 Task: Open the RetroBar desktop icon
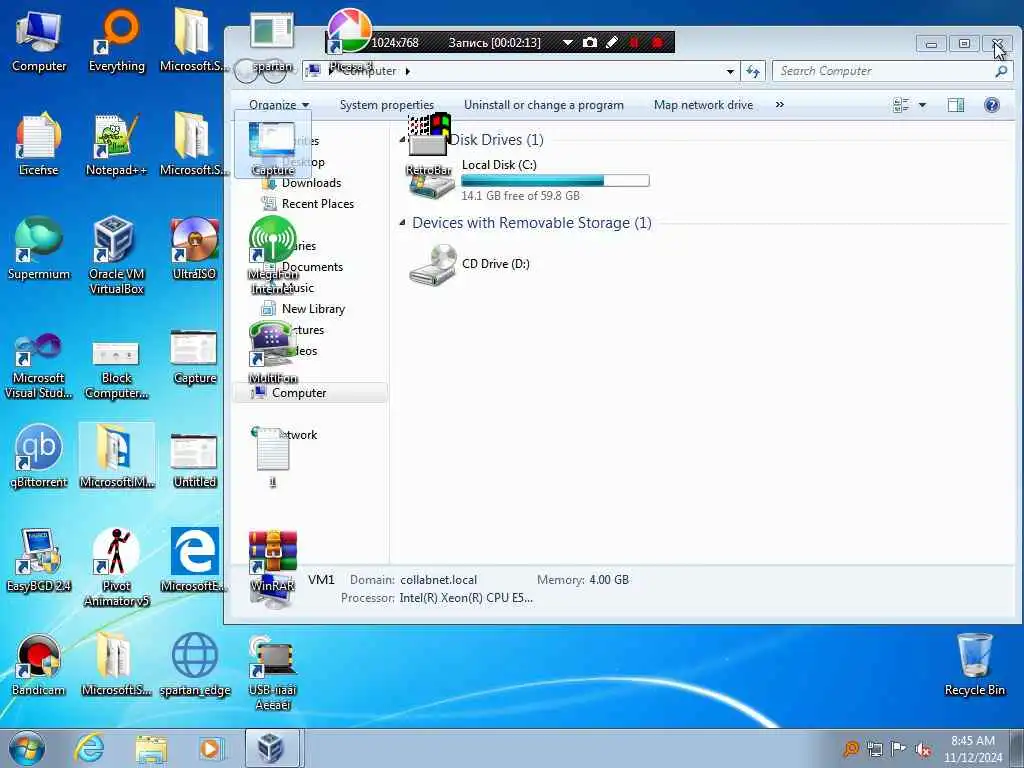tap(428, 145)
